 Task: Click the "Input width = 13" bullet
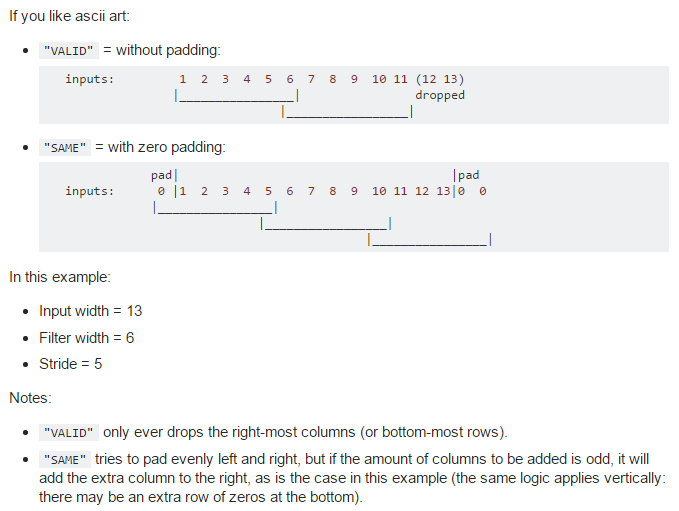[91, 311]
